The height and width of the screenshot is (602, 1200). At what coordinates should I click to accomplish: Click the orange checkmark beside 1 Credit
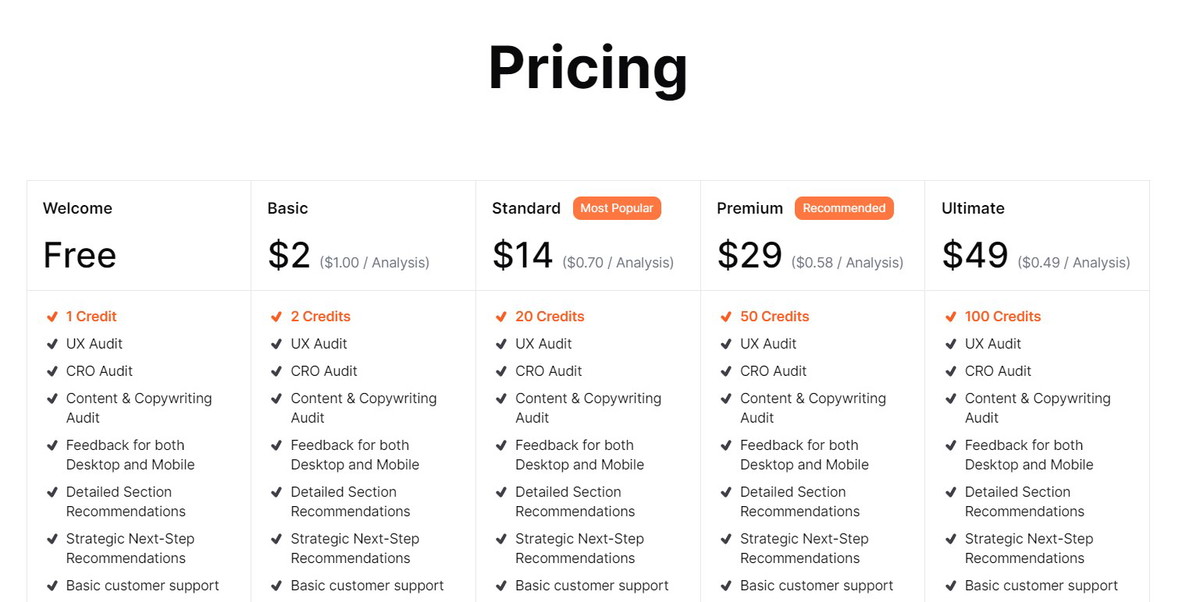[52, 317]
